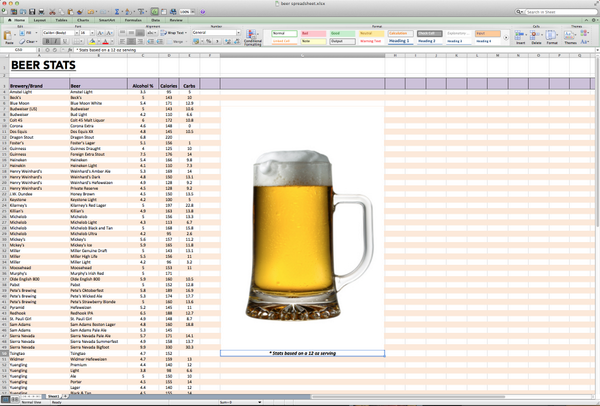
Task: Click the Filter funnel icon
Action: (141, 12)
